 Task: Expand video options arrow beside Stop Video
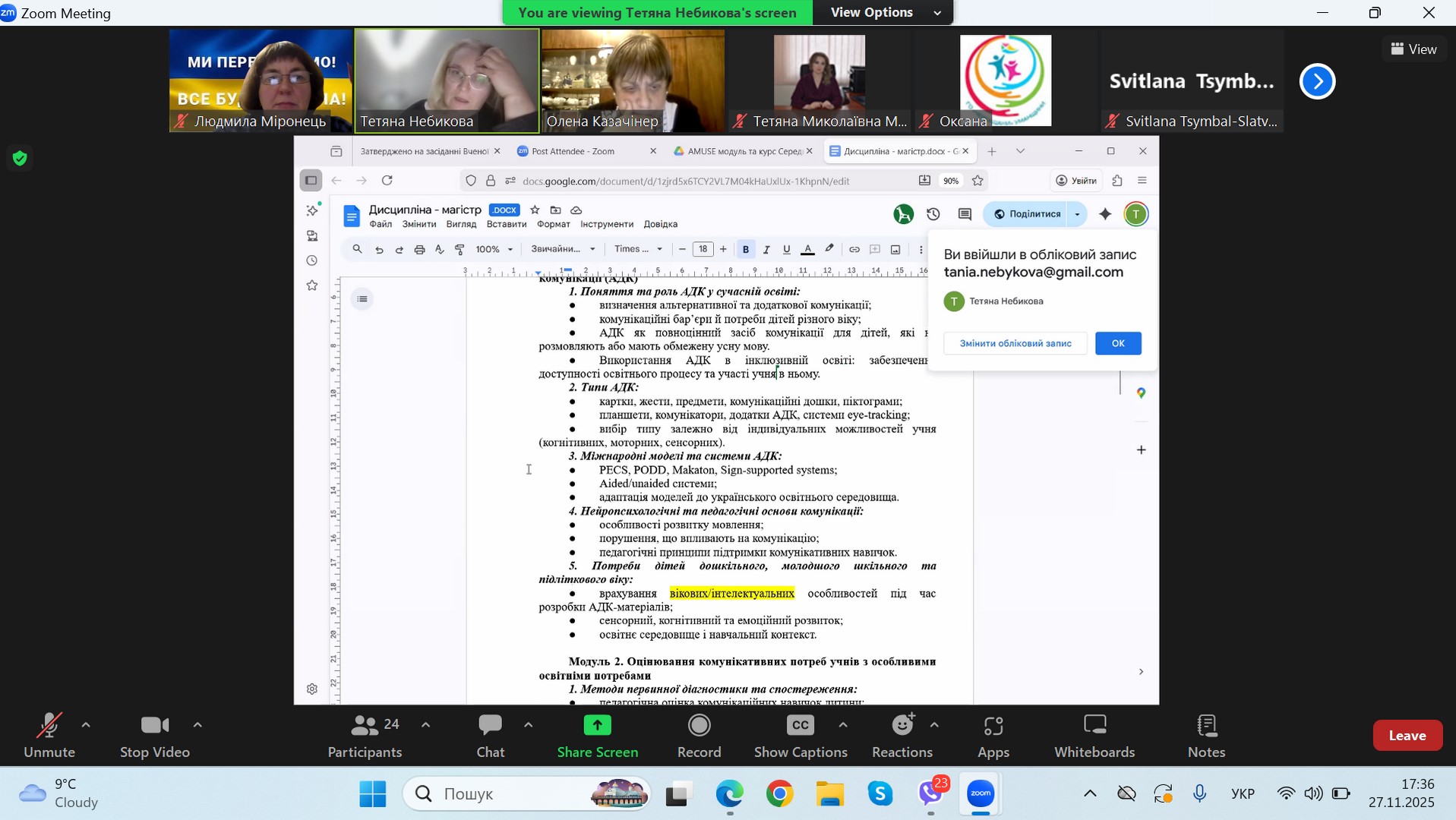pos(197,725)
